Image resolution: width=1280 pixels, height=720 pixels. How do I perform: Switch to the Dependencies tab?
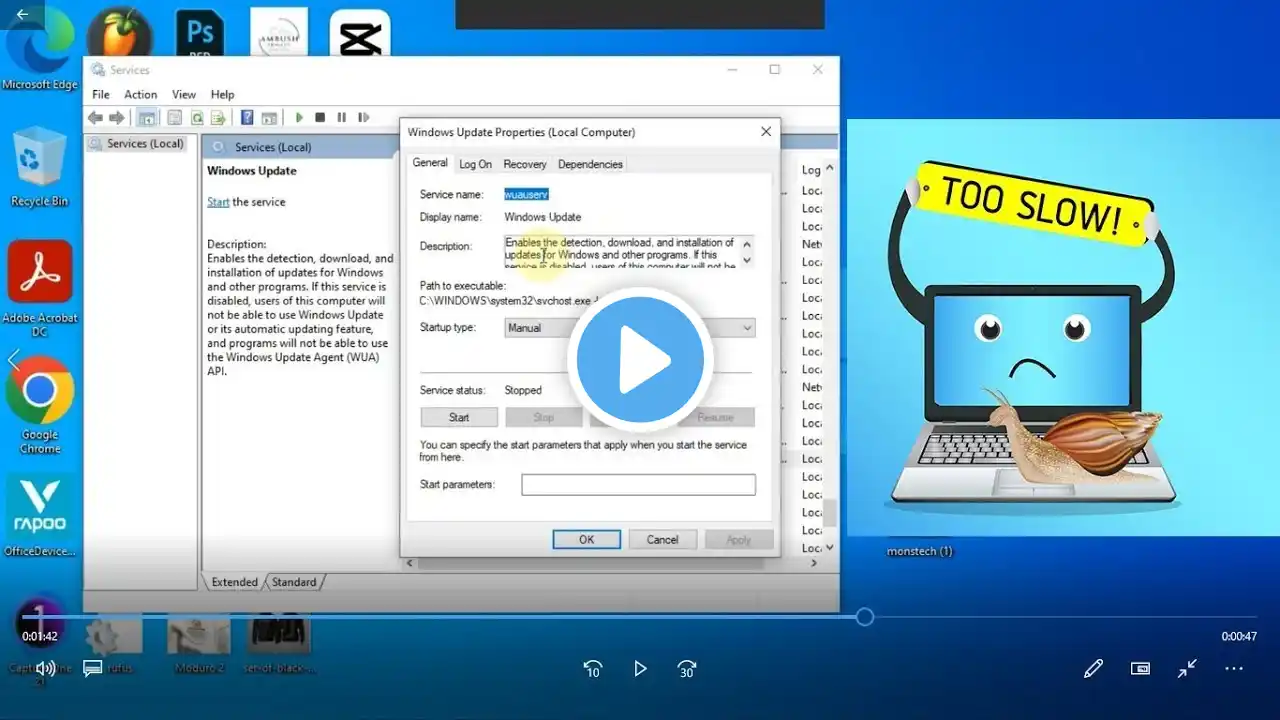point(590,164)
